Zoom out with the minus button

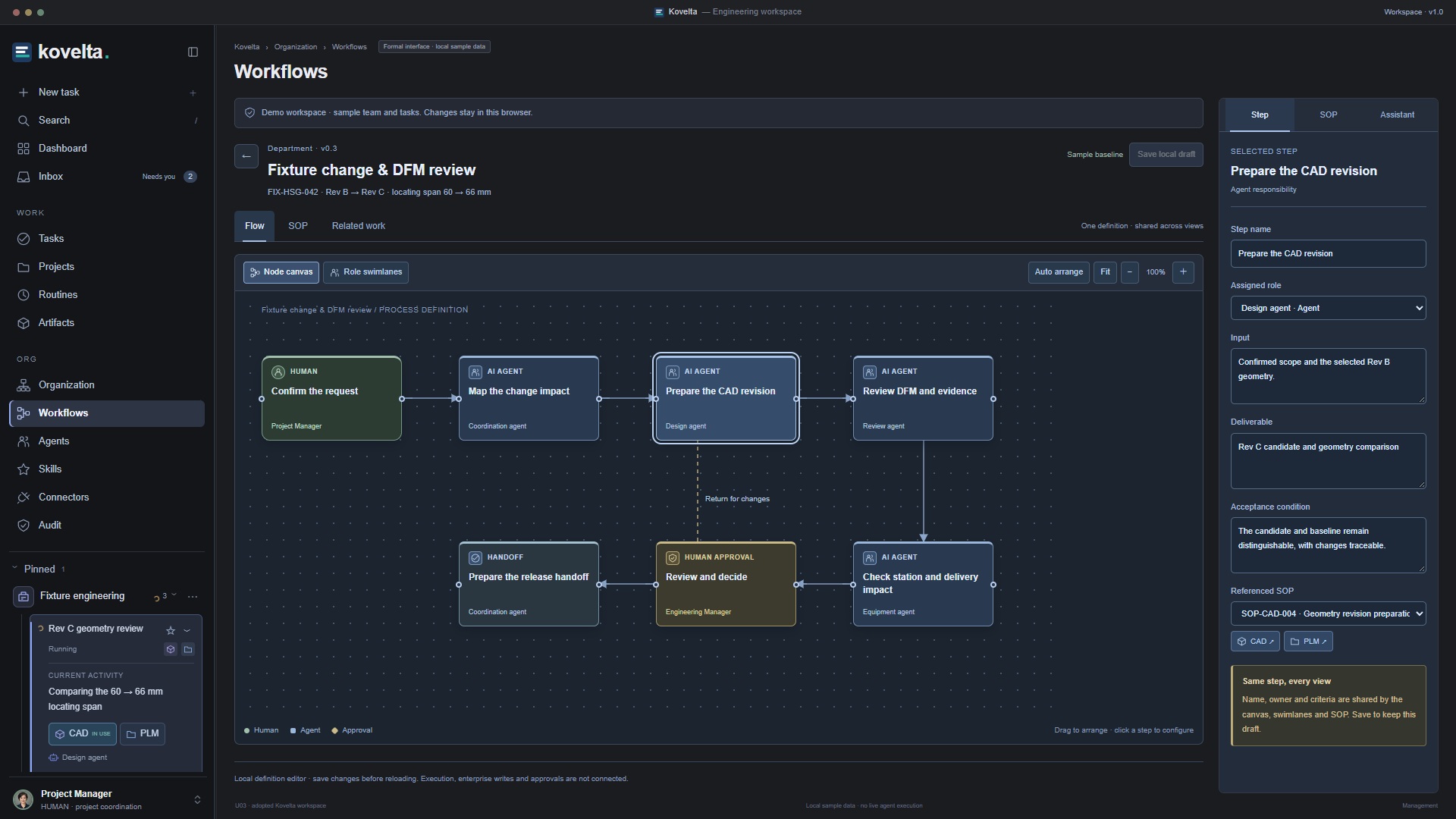click(1129, 272)
